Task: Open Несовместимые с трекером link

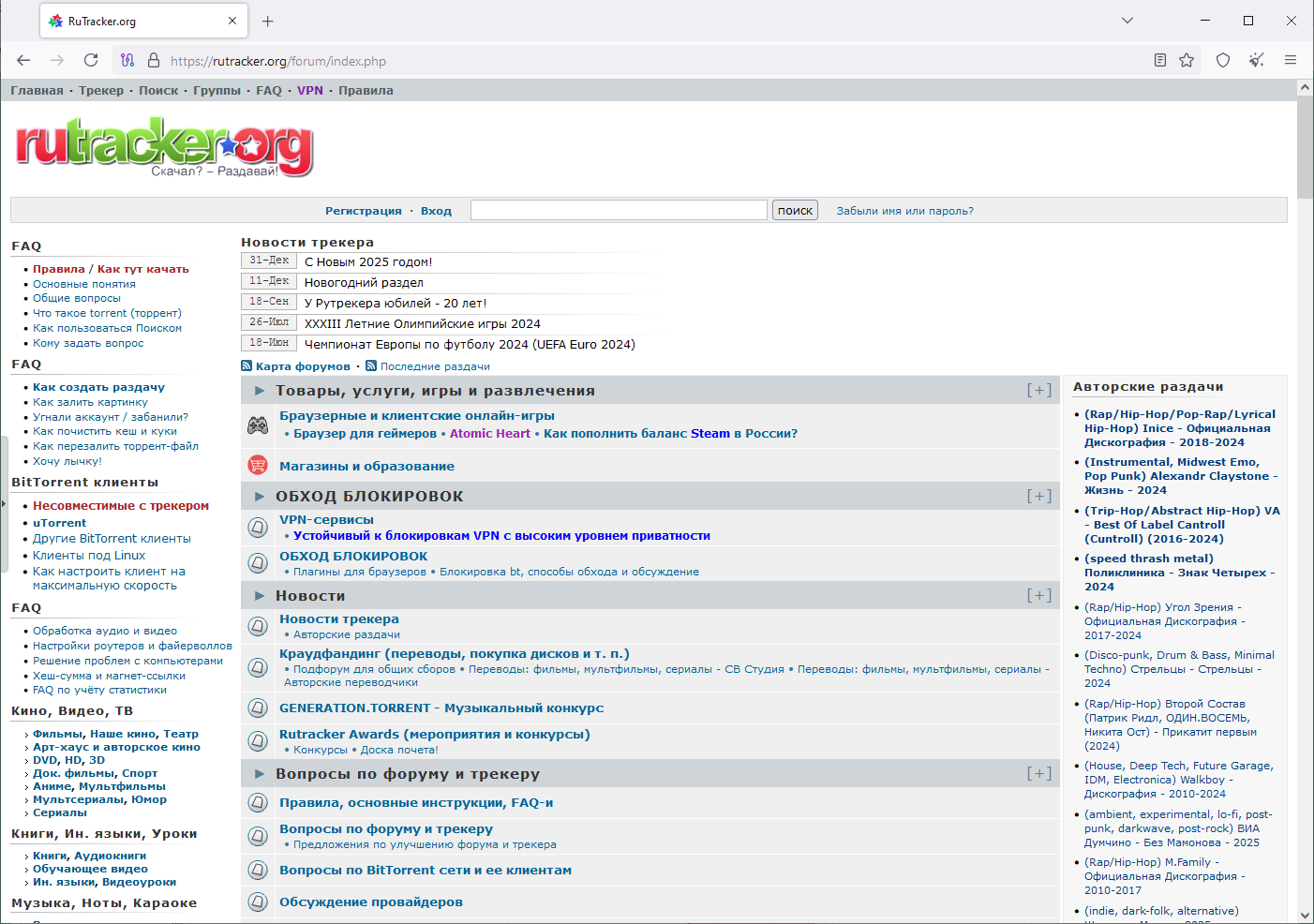Action: 121,506
